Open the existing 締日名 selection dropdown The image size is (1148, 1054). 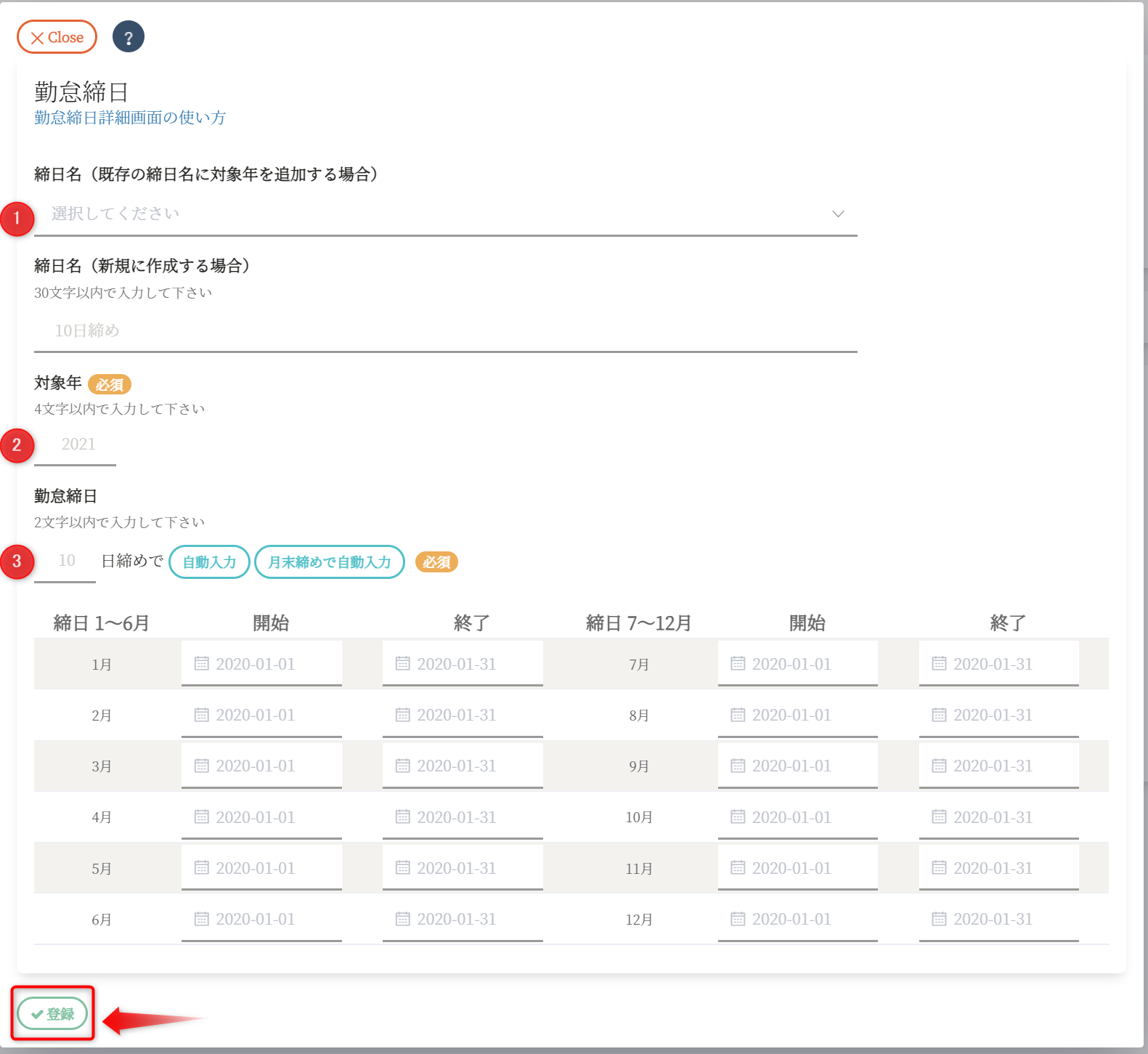pos(436,214)
